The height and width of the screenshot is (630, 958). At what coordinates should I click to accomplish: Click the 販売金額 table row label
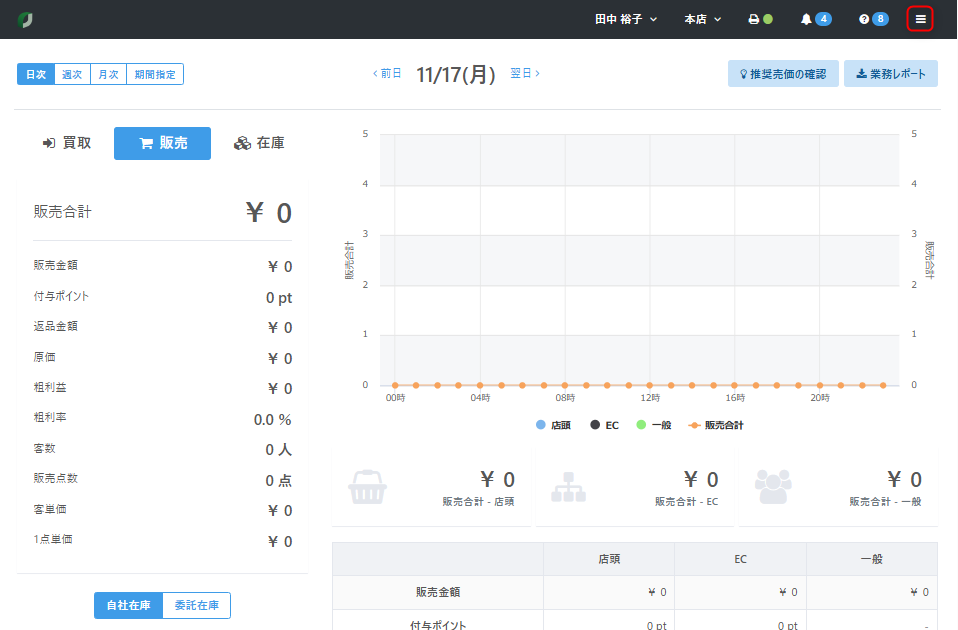(438, 592)
